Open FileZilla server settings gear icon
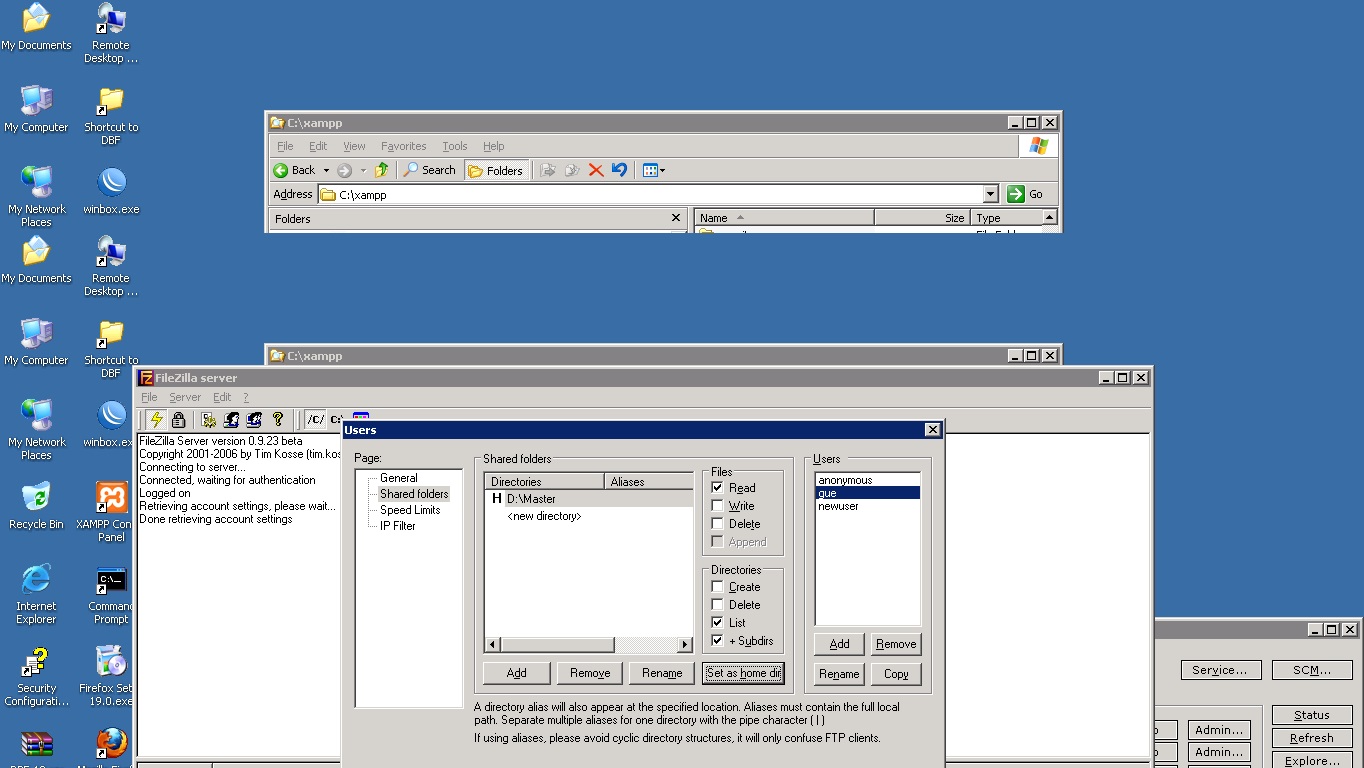This screenshot has width=1364, height=768. click(208, 420)
